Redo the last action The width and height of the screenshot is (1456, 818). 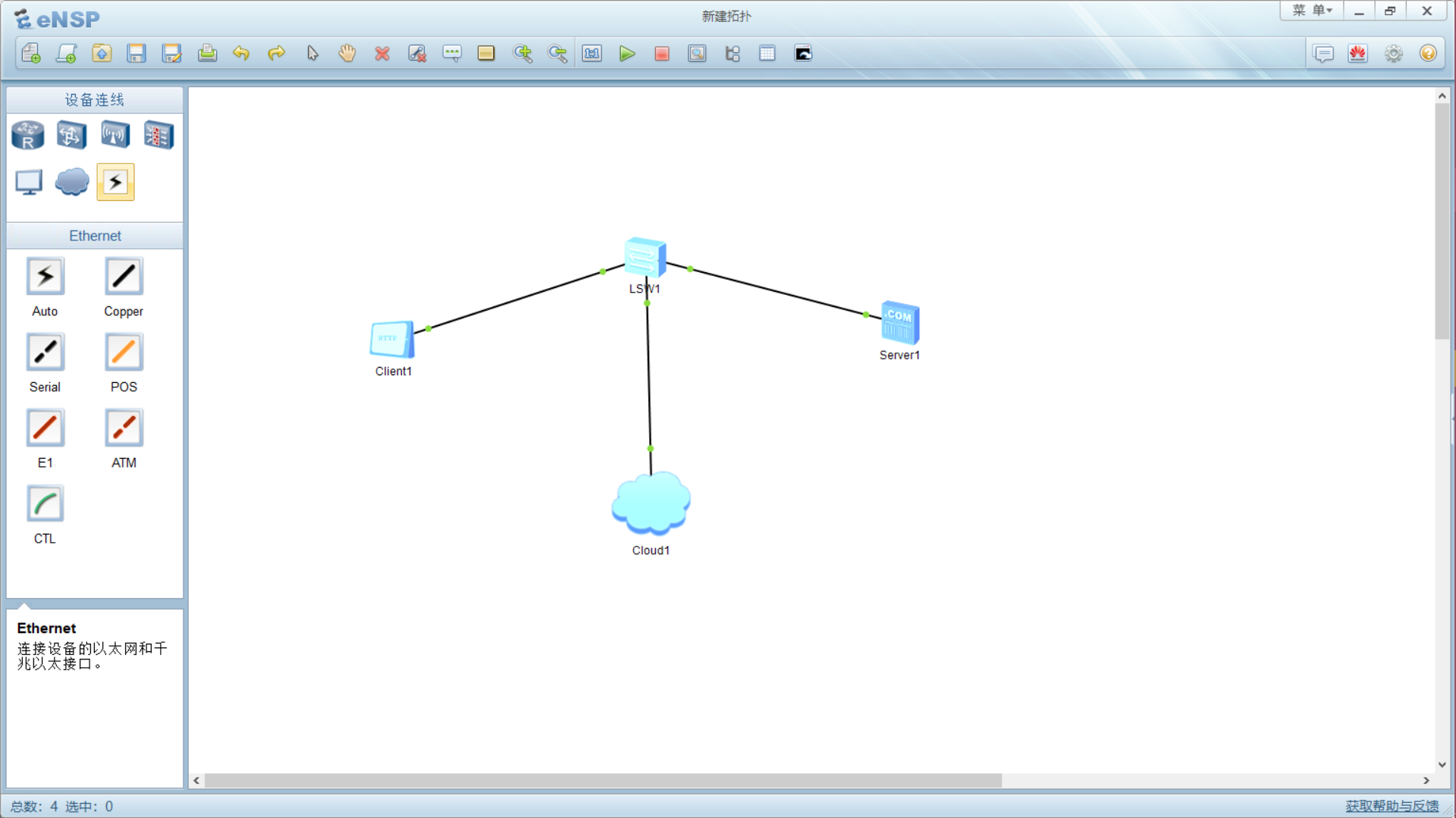(x=276, y=54)
